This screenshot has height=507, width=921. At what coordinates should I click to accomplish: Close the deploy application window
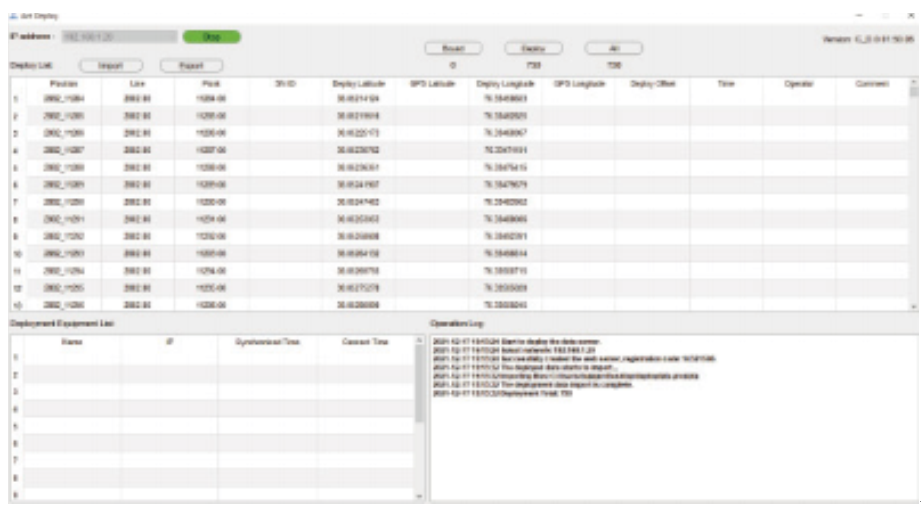(x=911, y=16)
